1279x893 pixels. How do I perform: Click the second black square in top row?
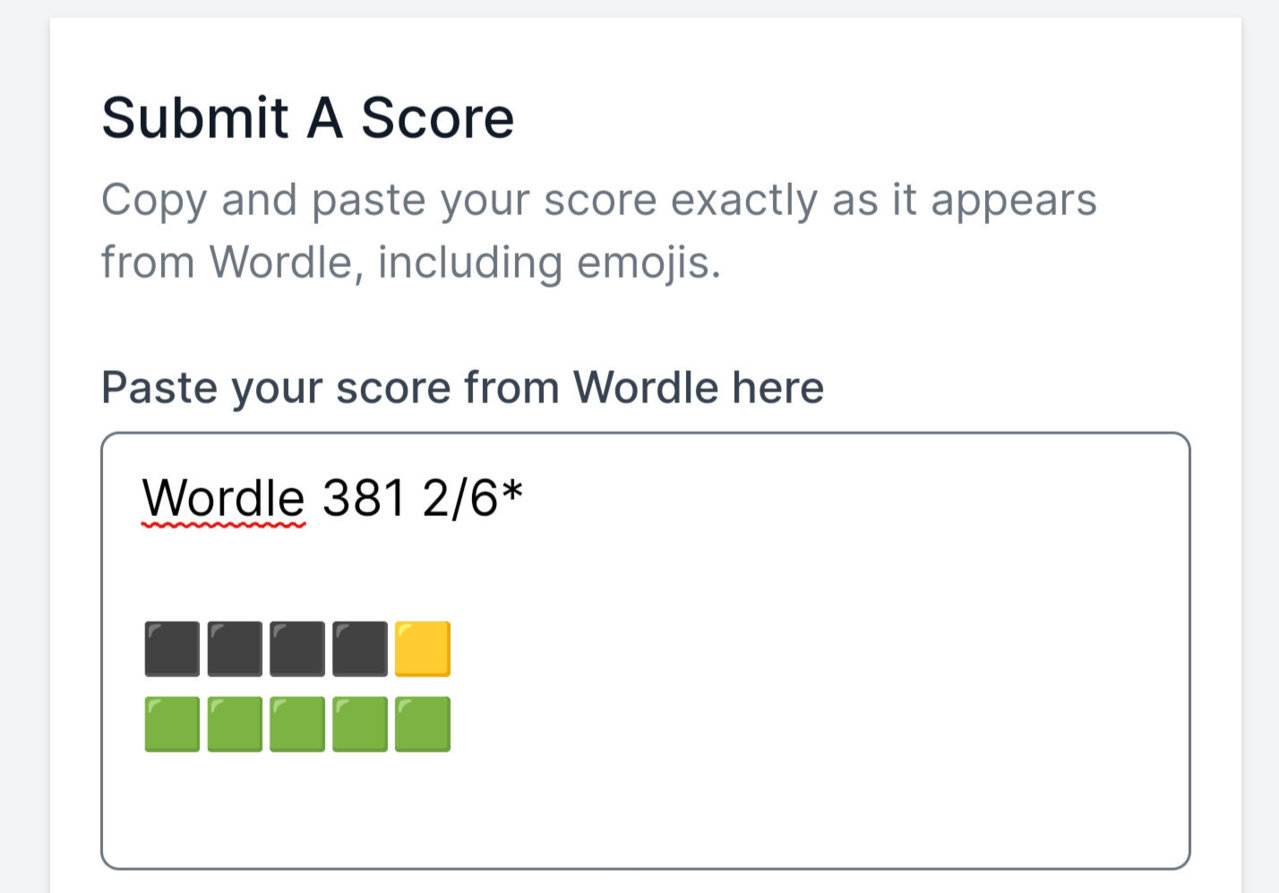coord(235,648)
